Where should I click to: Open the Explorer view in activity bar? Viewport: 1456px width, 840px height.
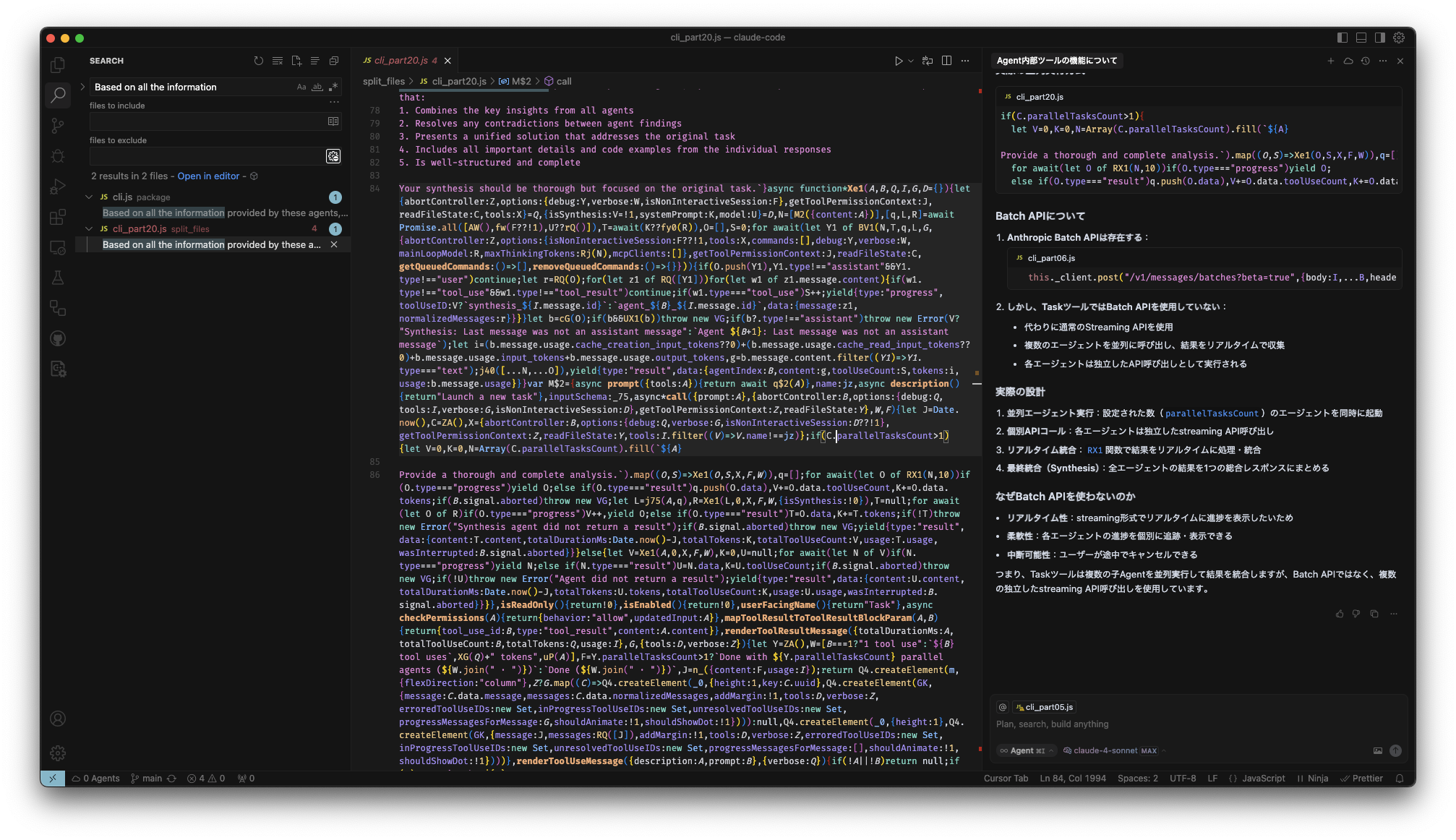[58, 65]
